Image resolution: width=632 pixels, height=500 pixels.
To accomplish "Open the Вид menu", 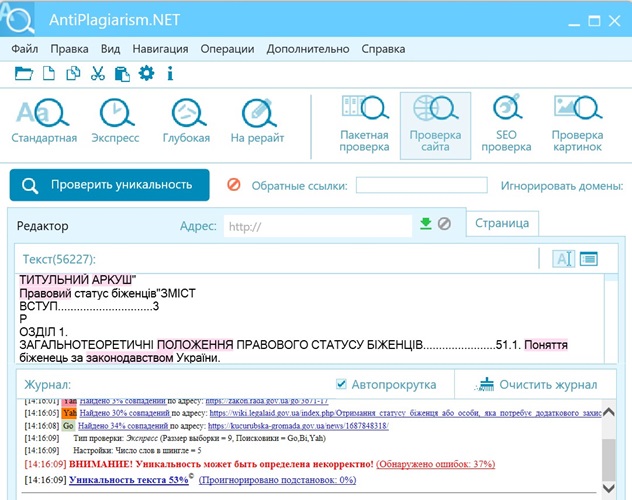I will (110, 49).
